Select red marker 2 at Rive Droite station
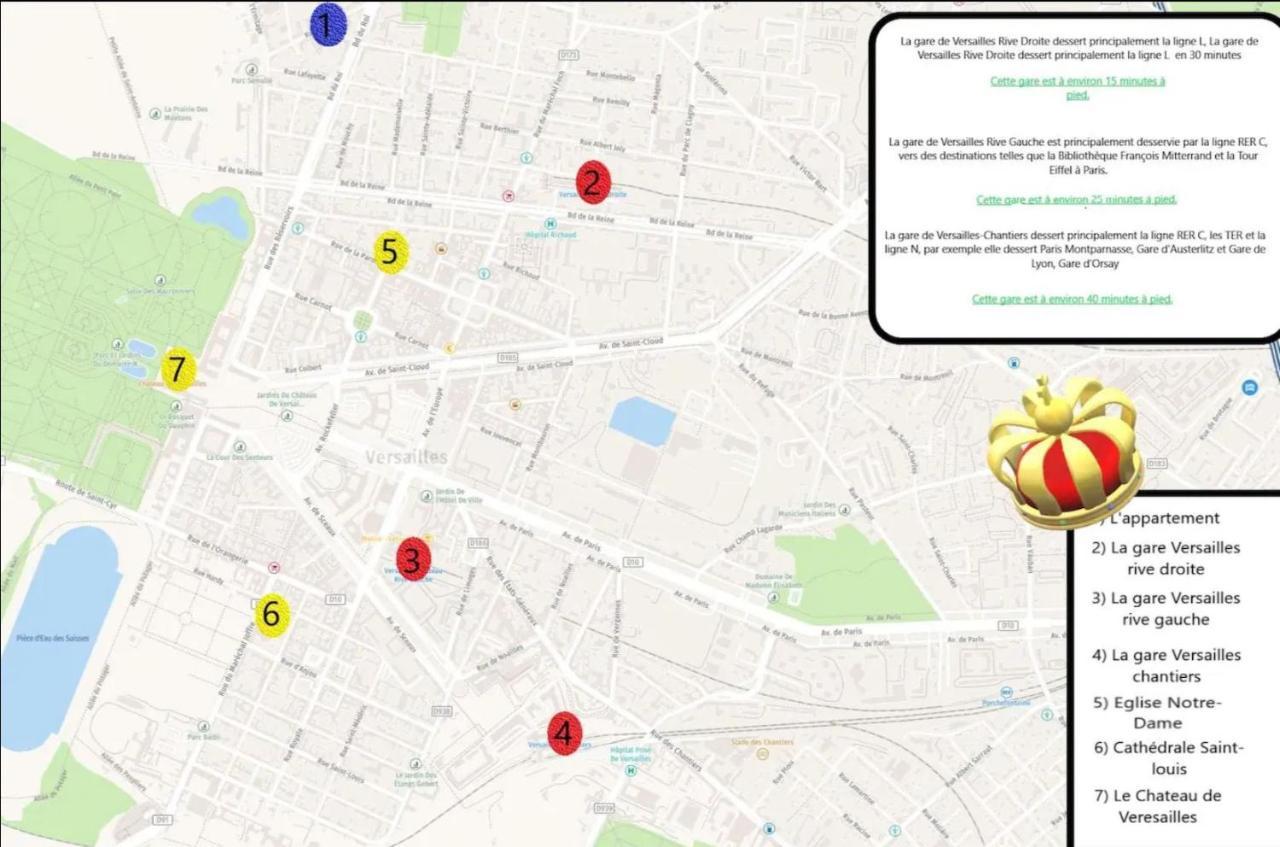This screenshot has width=1280, height=847. coord(593,182)
